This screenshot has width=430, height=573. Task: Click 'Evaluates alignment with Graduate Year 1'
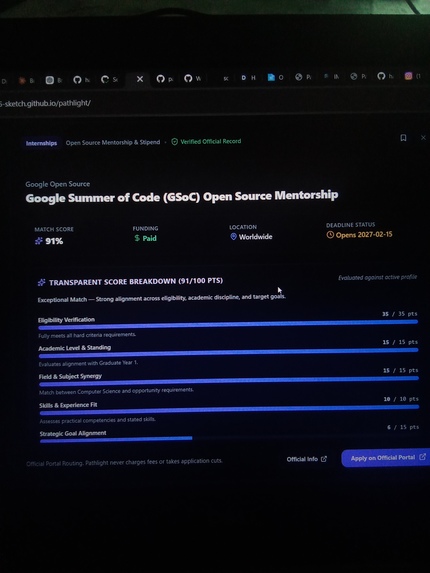click(x=88, y=364)
